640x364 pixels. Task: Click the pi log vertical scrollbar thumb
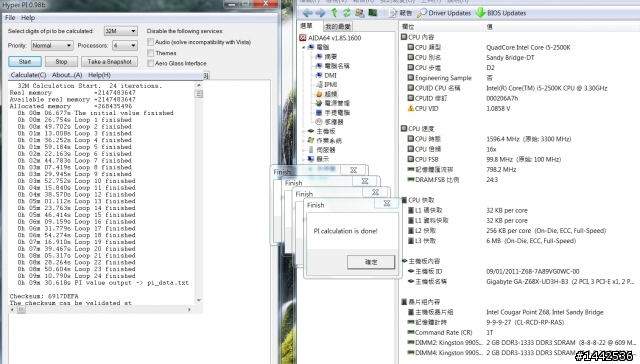(199, 94)
